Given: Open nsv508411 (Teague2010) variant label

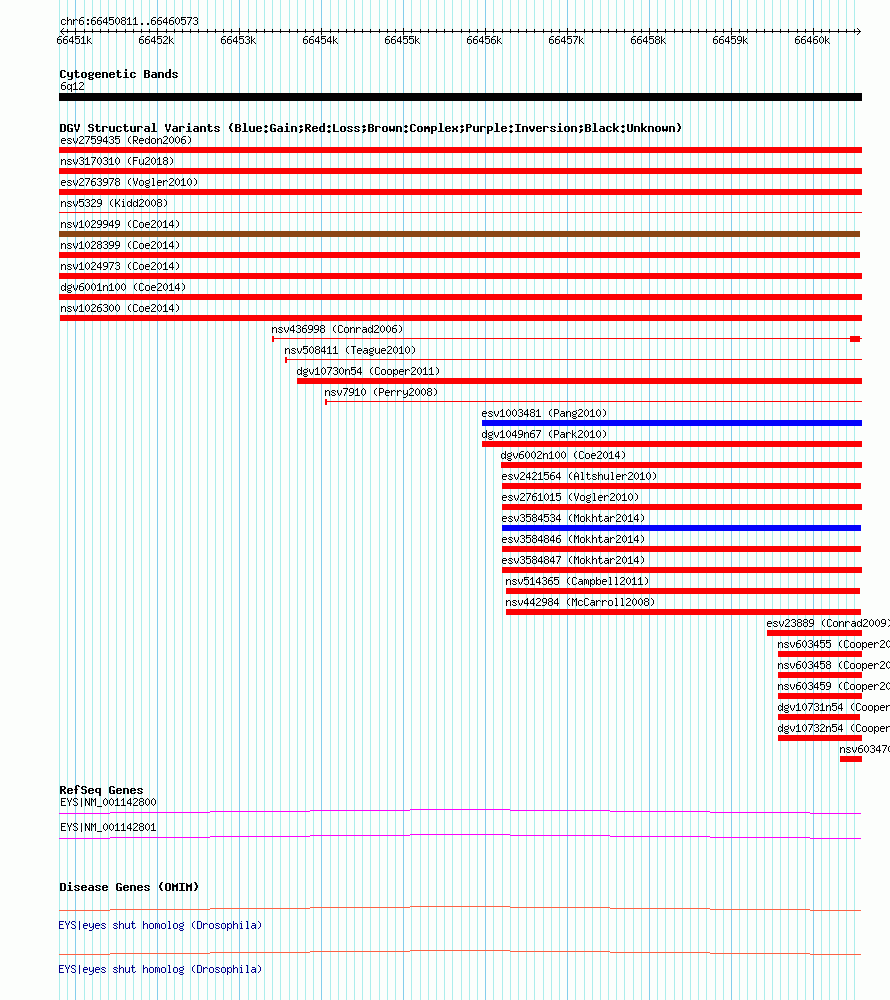Looking at the screenshot, I should (x=350, y=351).
